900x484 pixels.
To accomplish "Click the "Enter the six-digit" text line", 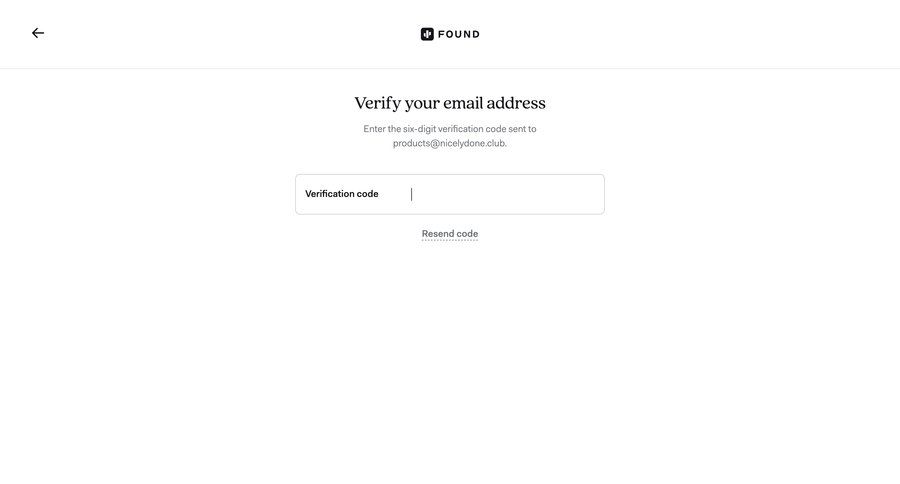I will pyautogui.click(x=449, y=129).
